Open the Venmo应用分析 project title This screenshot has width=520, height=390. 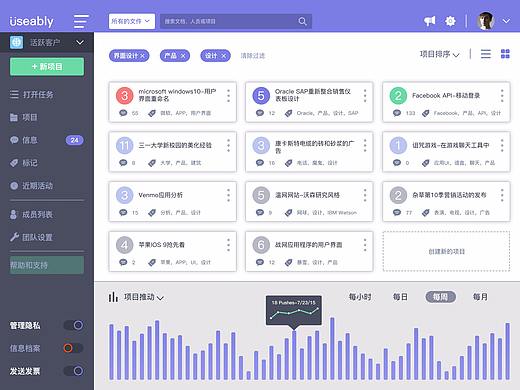click(161, 195)
